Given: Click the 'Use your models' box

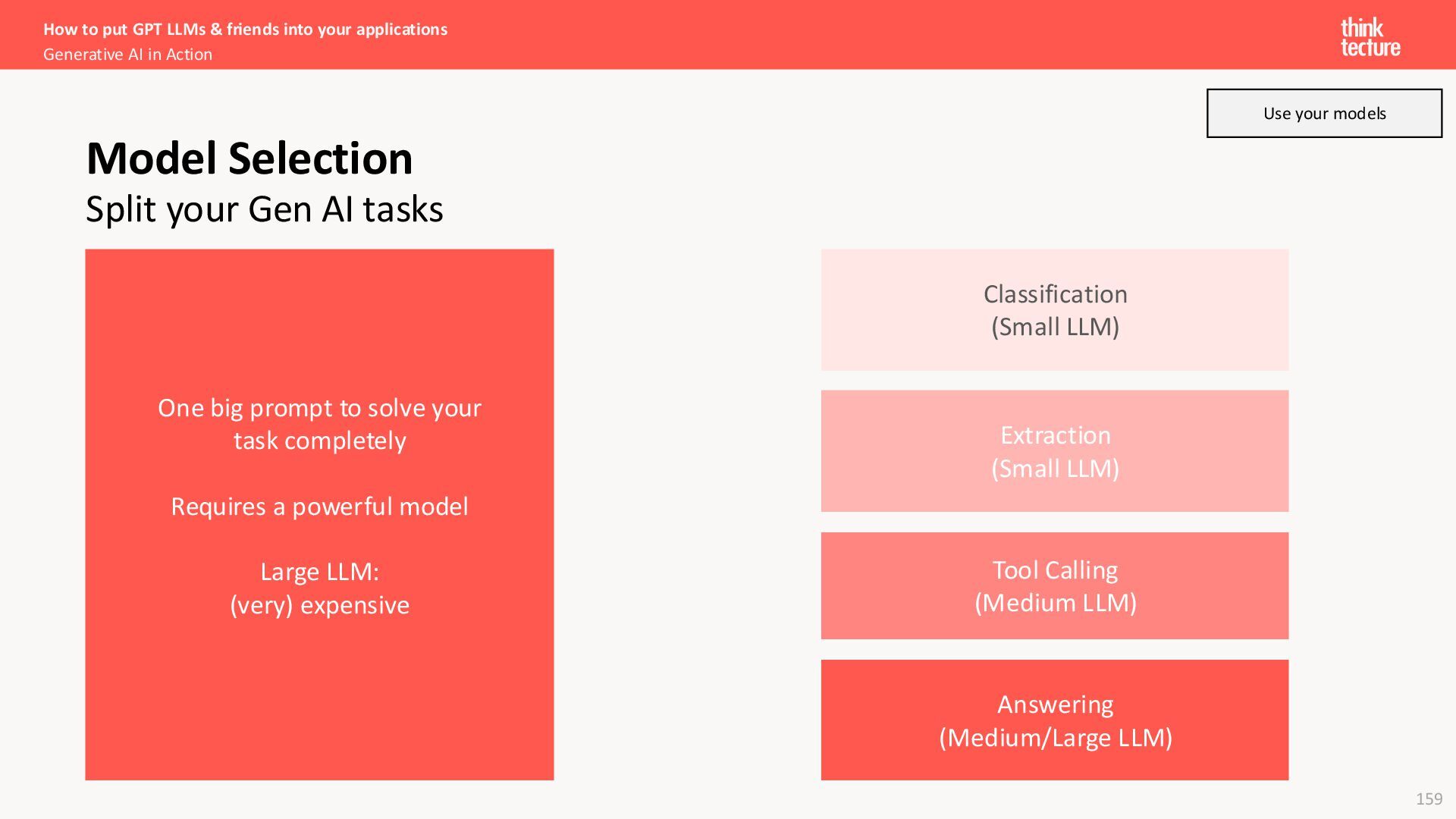Looking at the screenshot, I should click(1324, 113).
